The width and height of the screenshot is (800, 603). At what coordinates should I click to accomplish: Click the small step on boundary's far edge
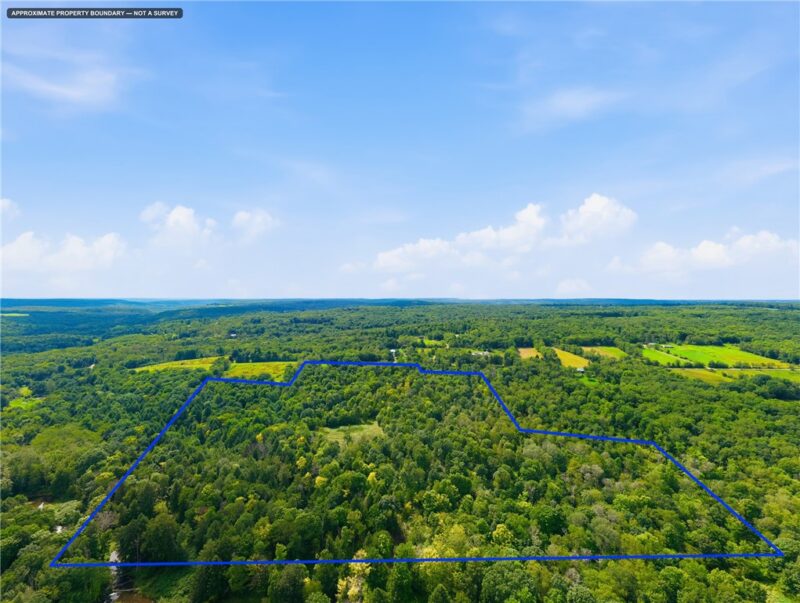click(x=420, y=368)
